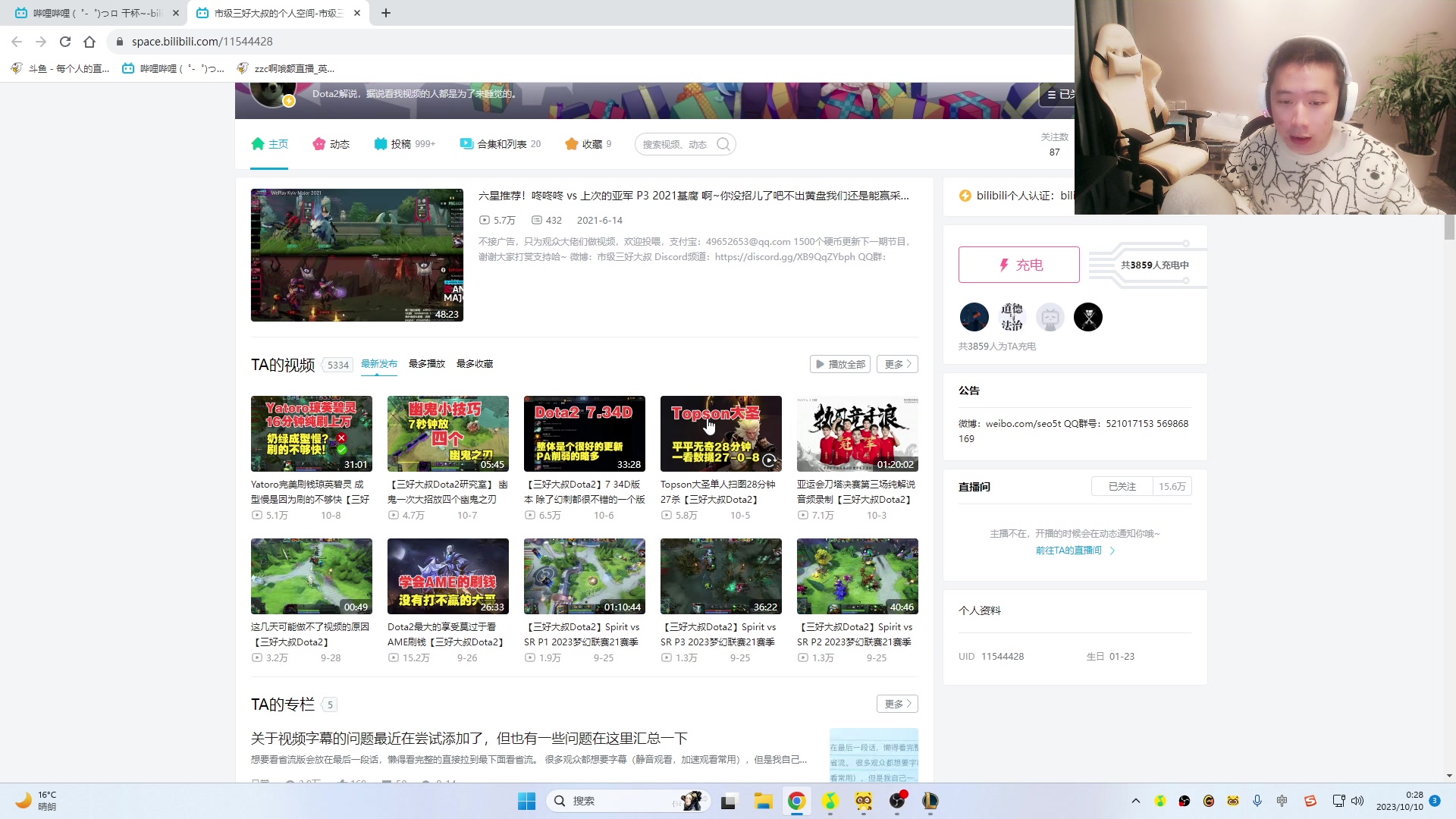Click the 搜索视频、动态 input field

(x=675, y=144)
